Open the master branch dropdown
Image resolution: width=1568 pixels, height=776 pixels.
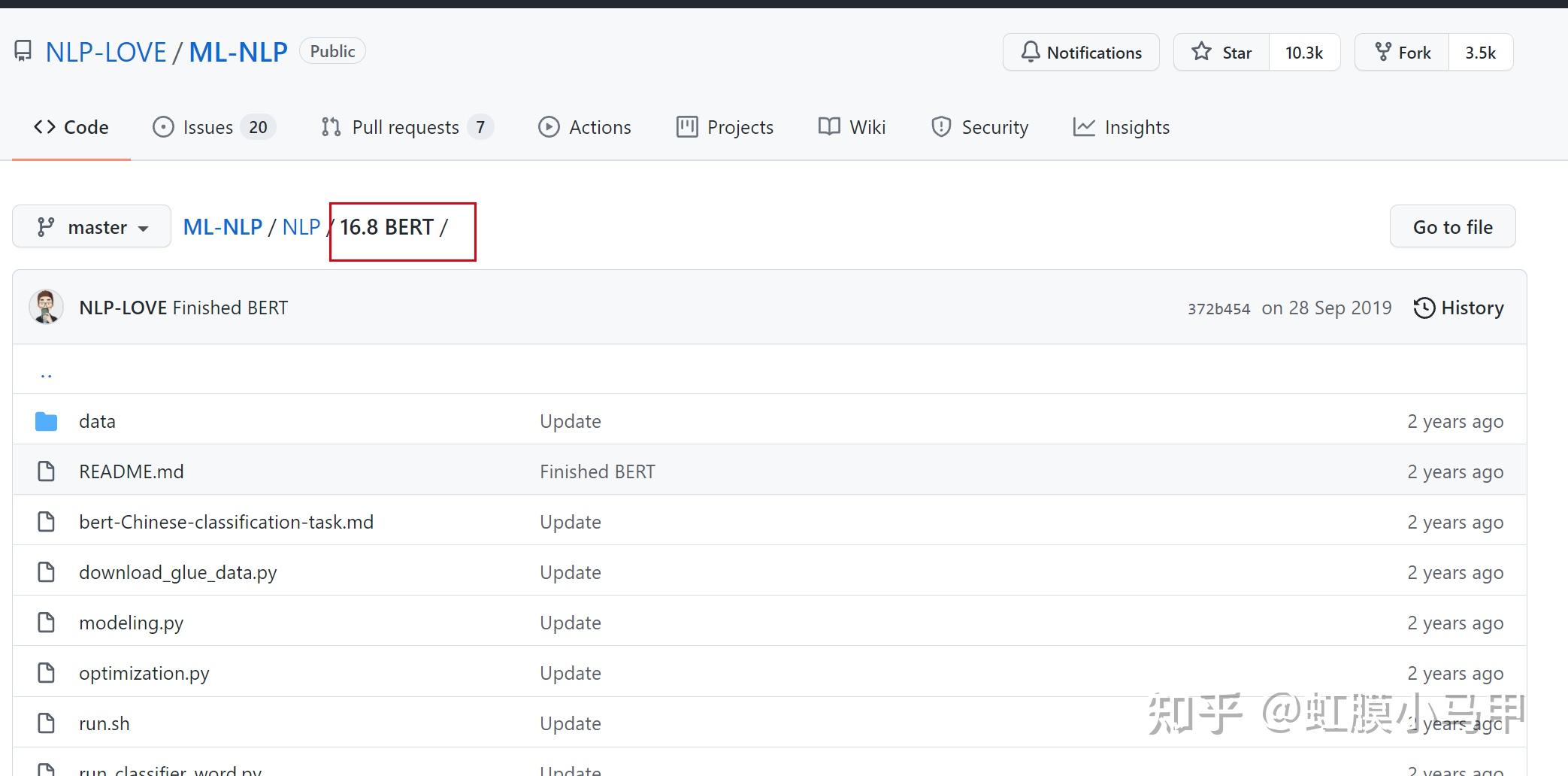92,226
